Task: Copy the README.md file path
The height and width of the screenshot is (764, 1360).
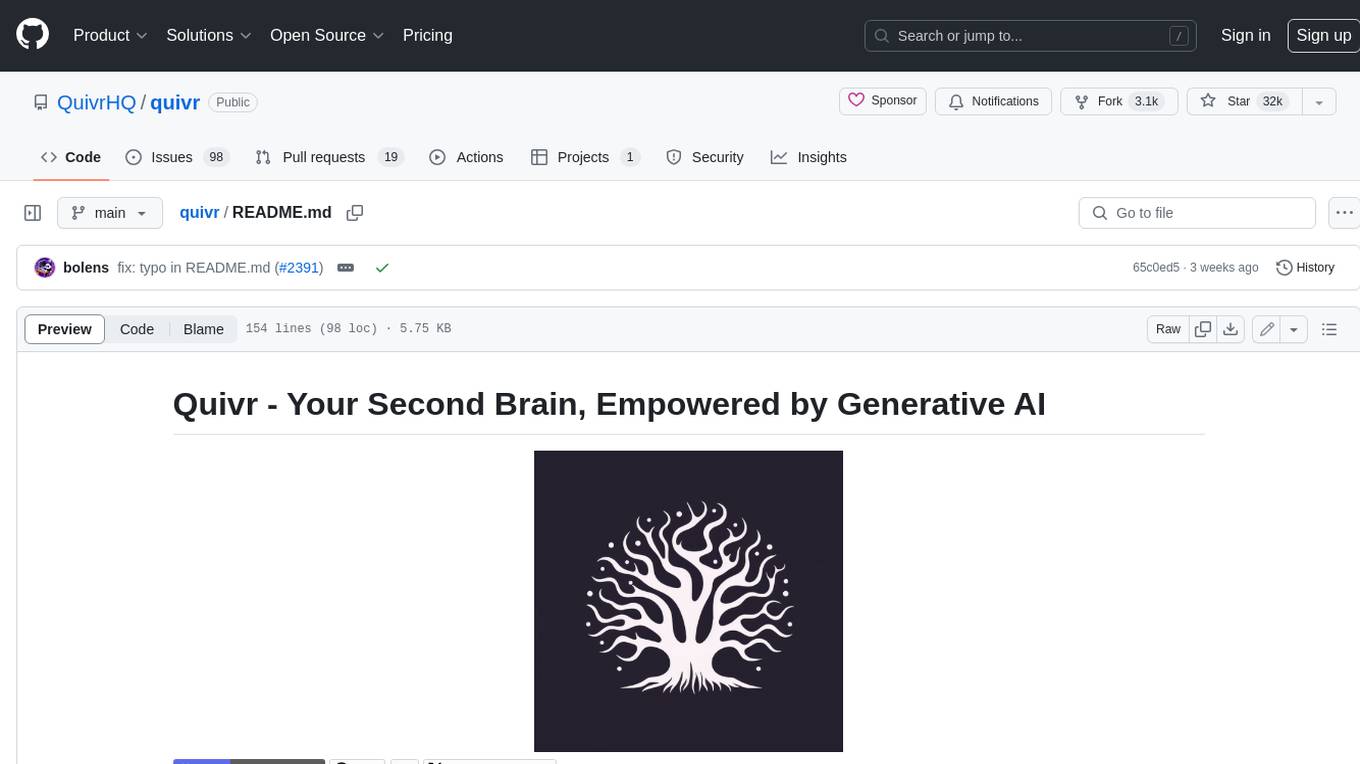Action: pos(354,213)
